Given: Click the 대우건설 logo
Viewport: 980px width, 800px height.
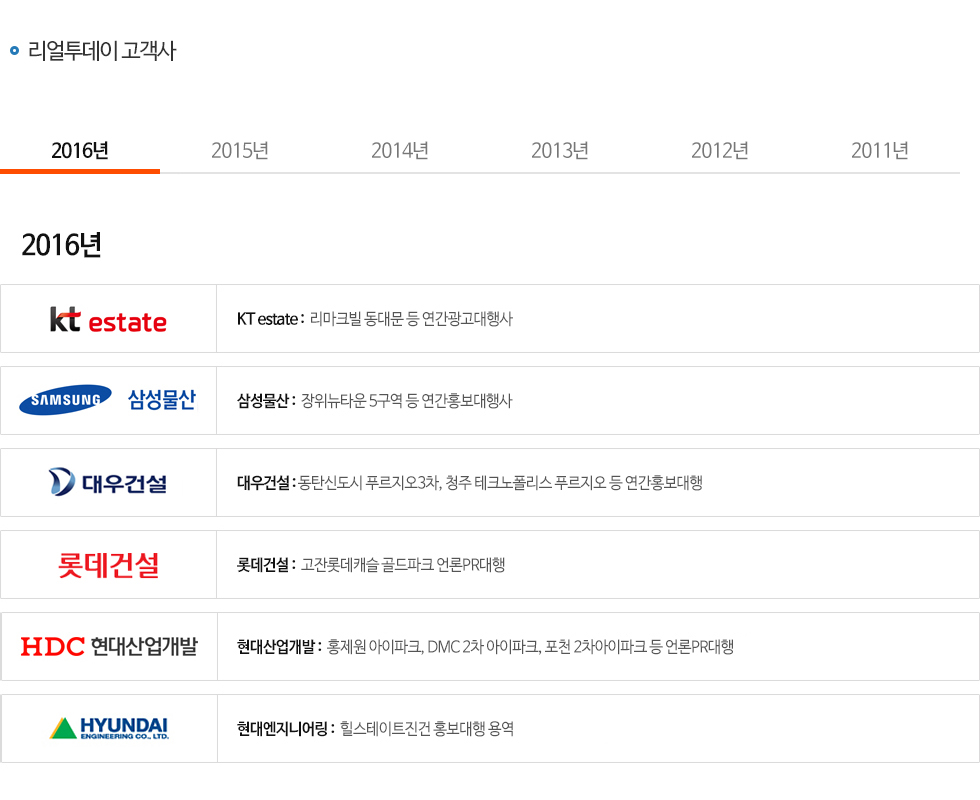Looking at the screenshot, I should pyautogui.click(x=108, y=482).
